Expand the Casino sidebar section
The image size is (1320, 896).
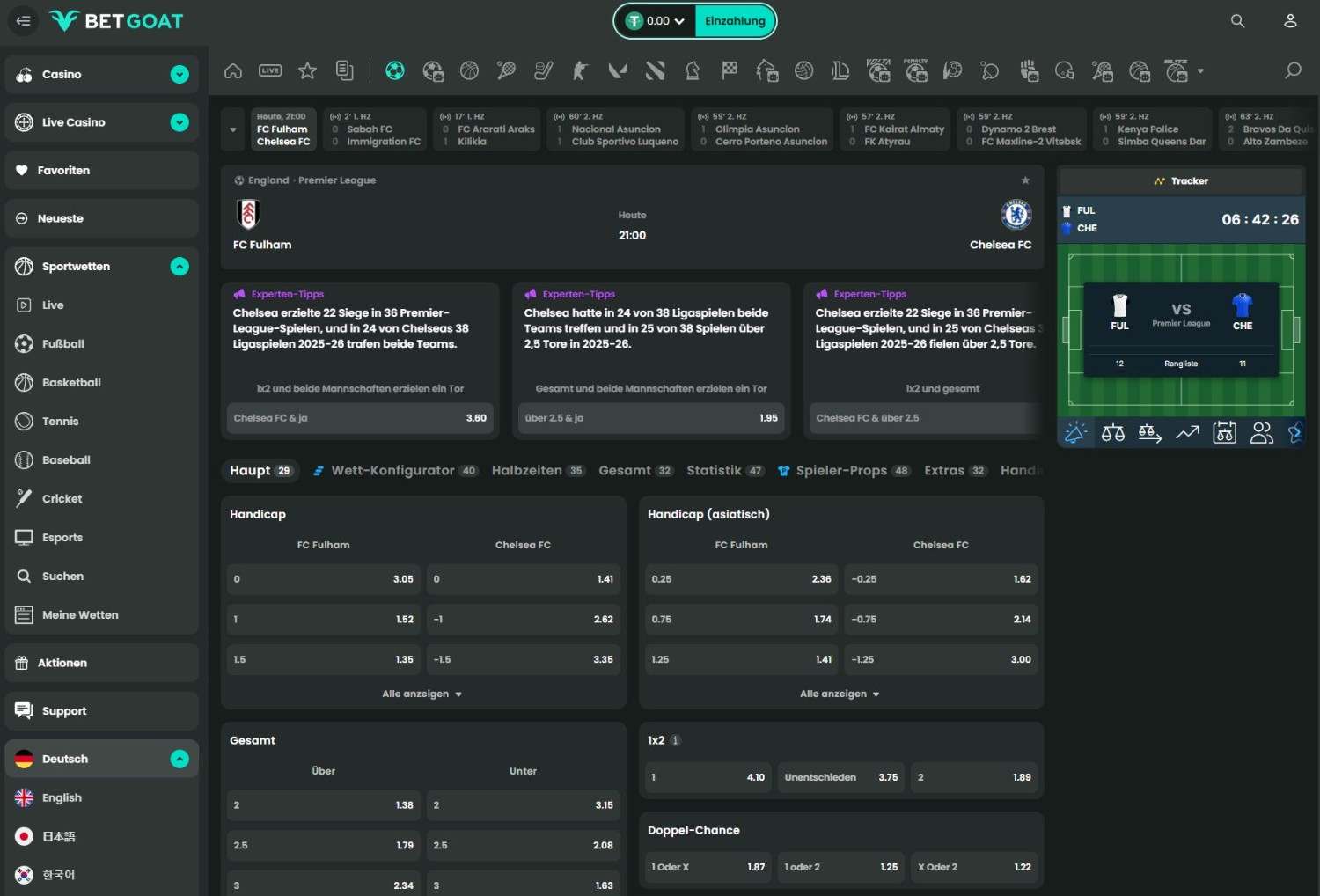[x=180, y=75]
